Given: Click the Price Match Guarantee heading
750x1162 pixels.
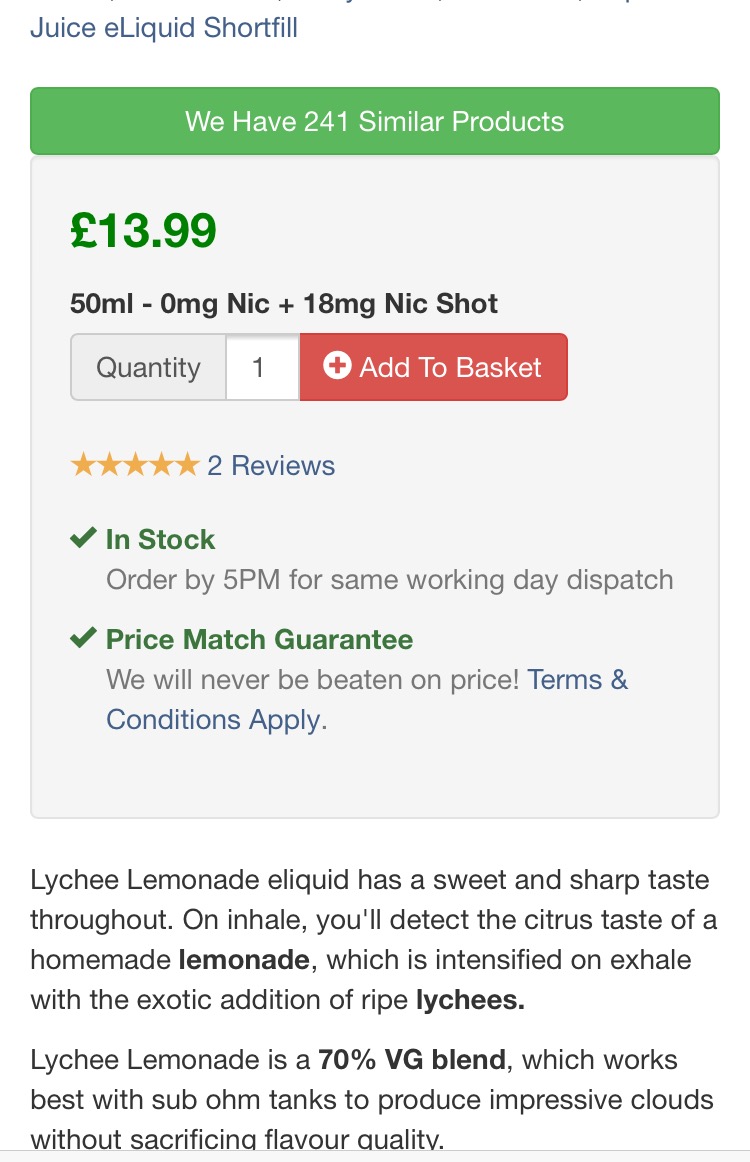Looking at the screenshot, I should (259, 639).
